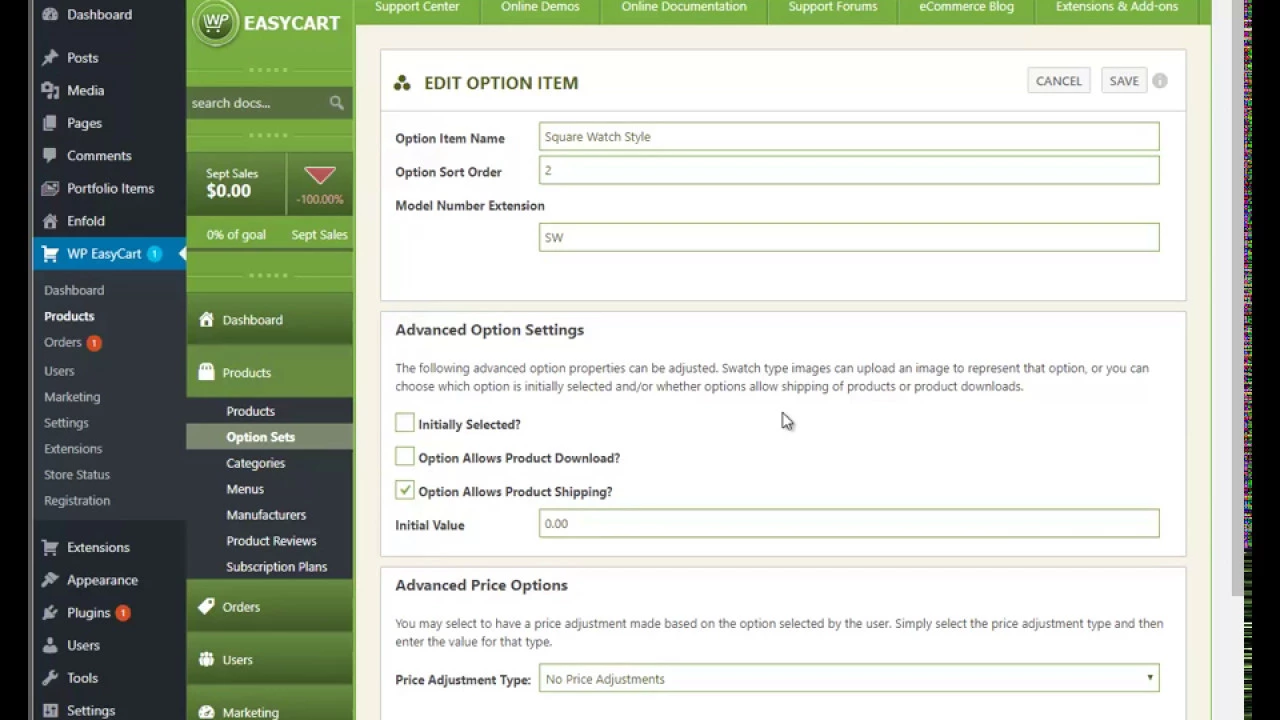This screenshot has width=1280, height=720.
Task: Check the Initially Selected checkbox
Action: 404,423
